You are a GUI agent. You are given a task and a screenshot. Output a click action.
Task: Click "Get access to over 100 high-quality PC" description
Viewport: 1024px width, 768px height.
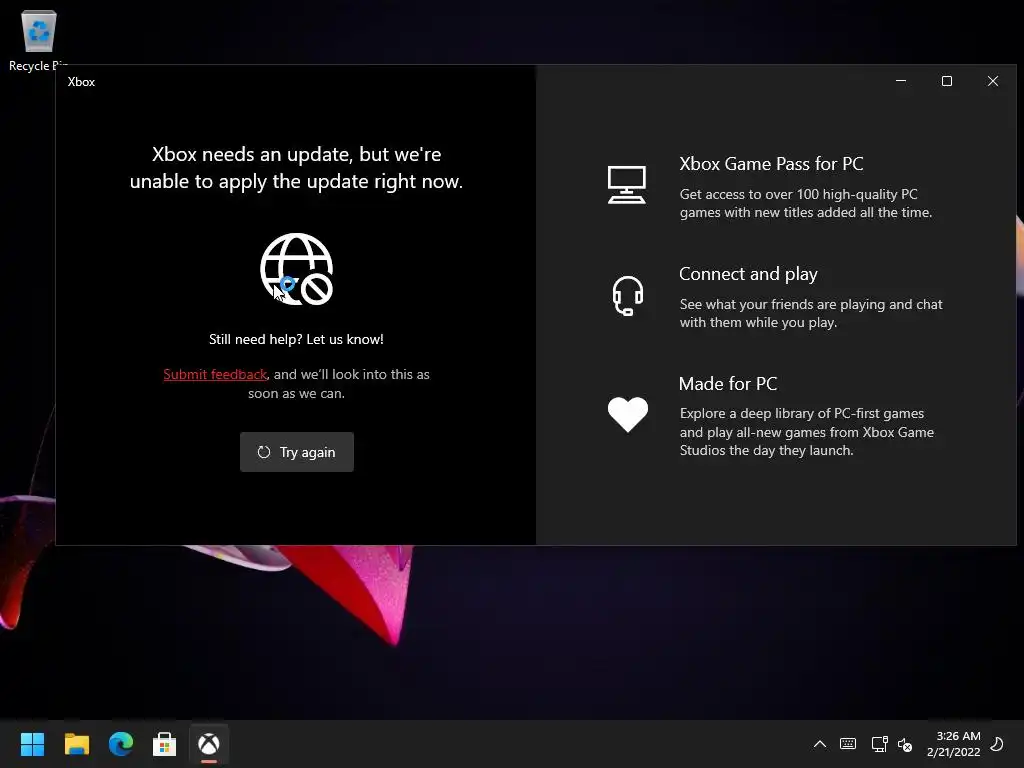click(806, 203)
